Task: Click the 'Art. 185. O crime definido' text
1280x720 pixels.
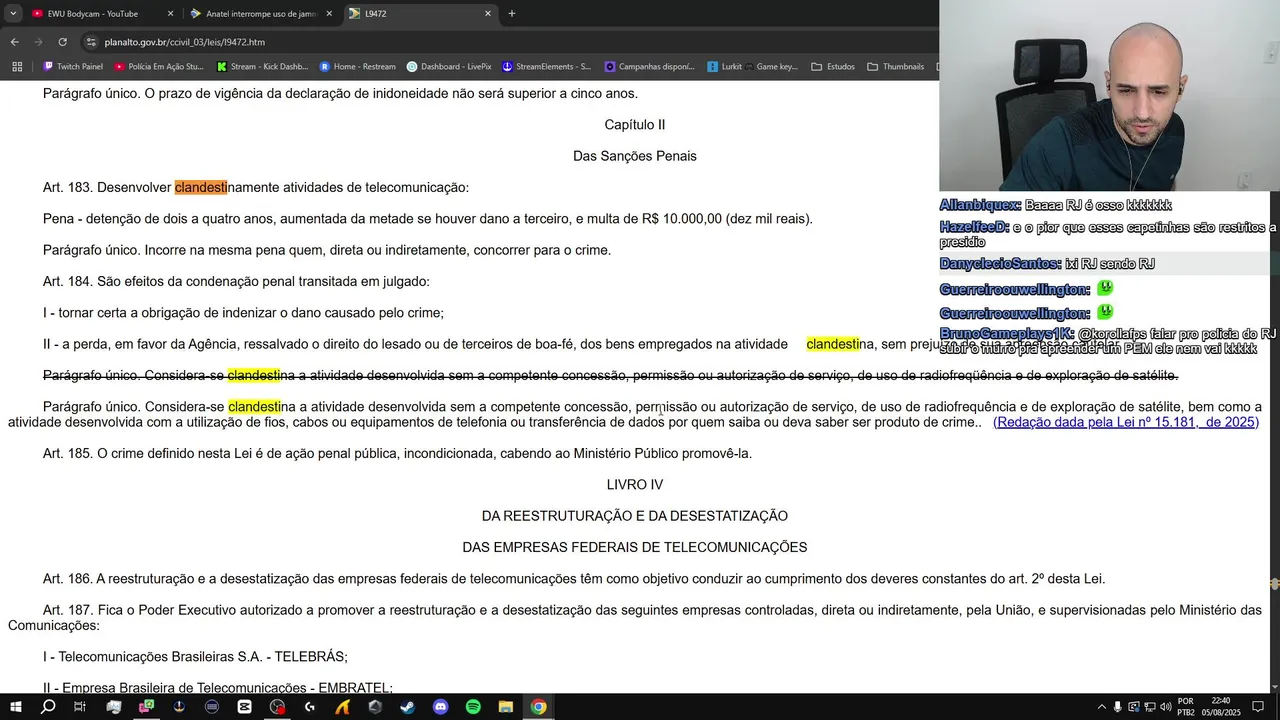Action: pos(397,453)
